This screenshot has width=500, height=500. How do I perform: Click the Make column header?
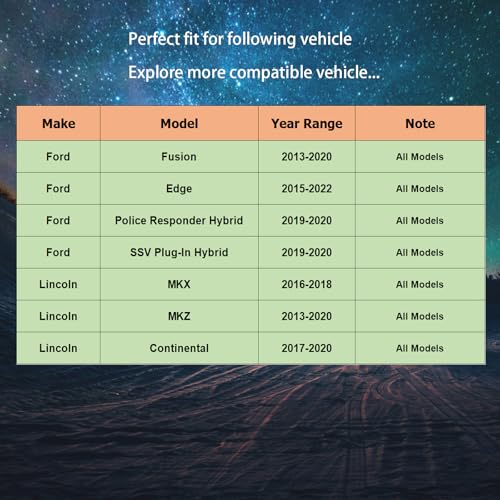59,123
